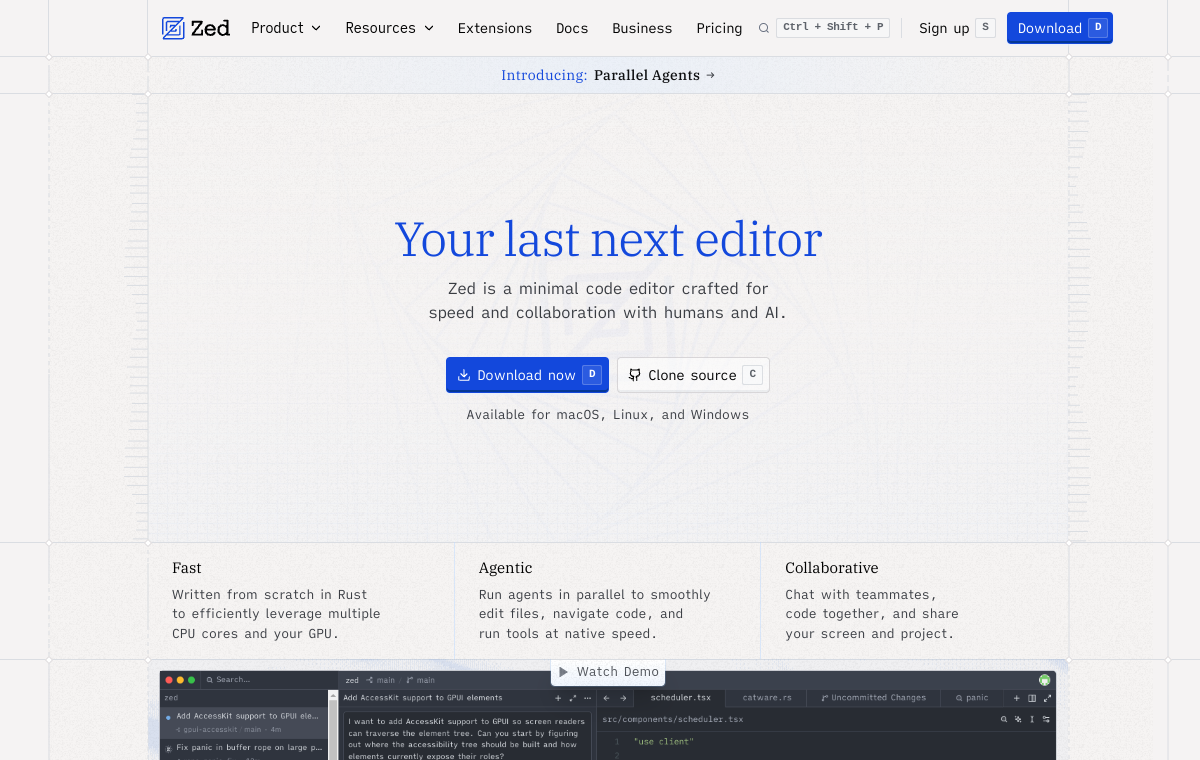The width and height of the screenshot is (1200, 760).
Task: Open the Uncommitted Changes tab
Action: pos(873,698)
